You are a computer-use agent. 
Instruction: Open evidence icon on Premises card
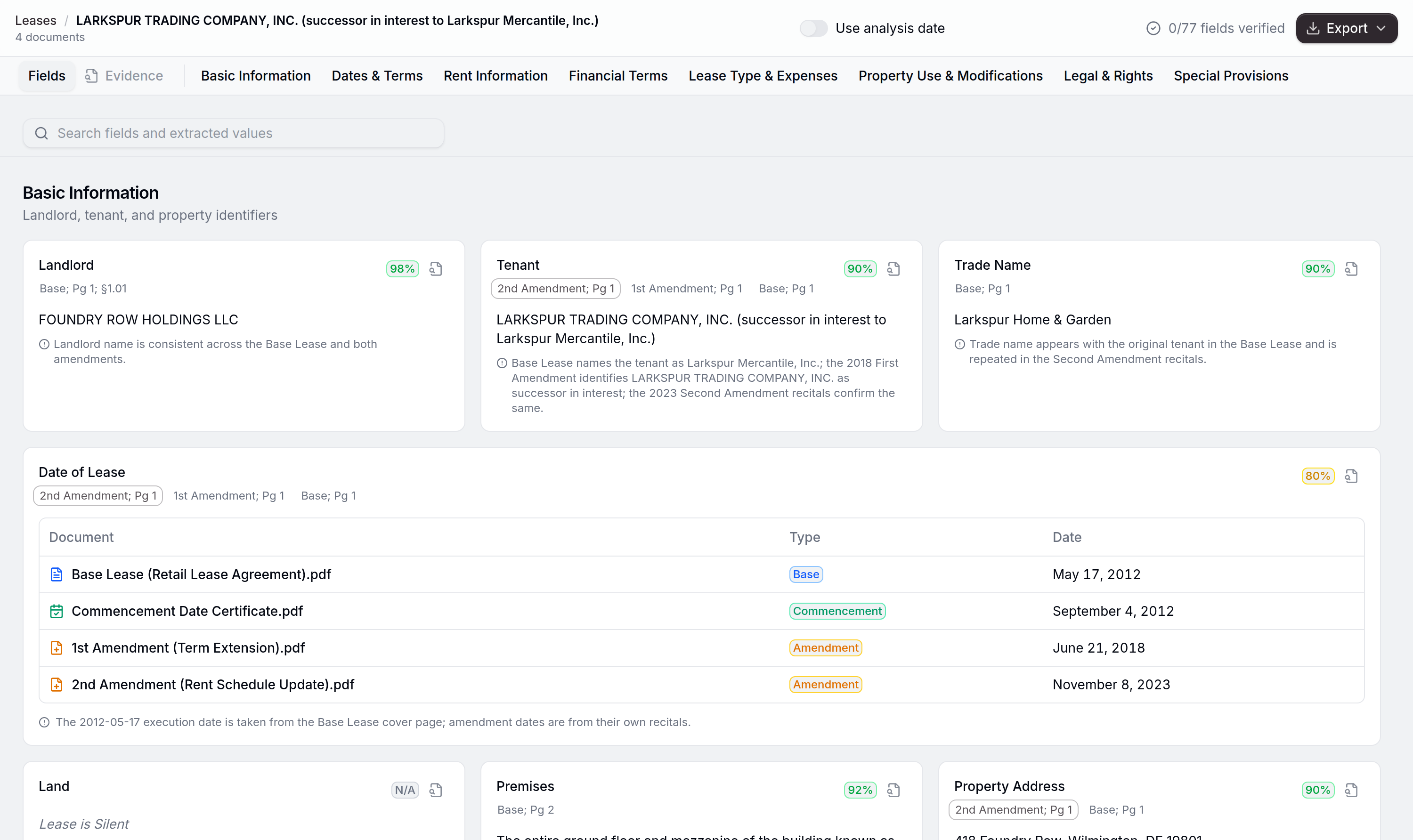point(893,790)
